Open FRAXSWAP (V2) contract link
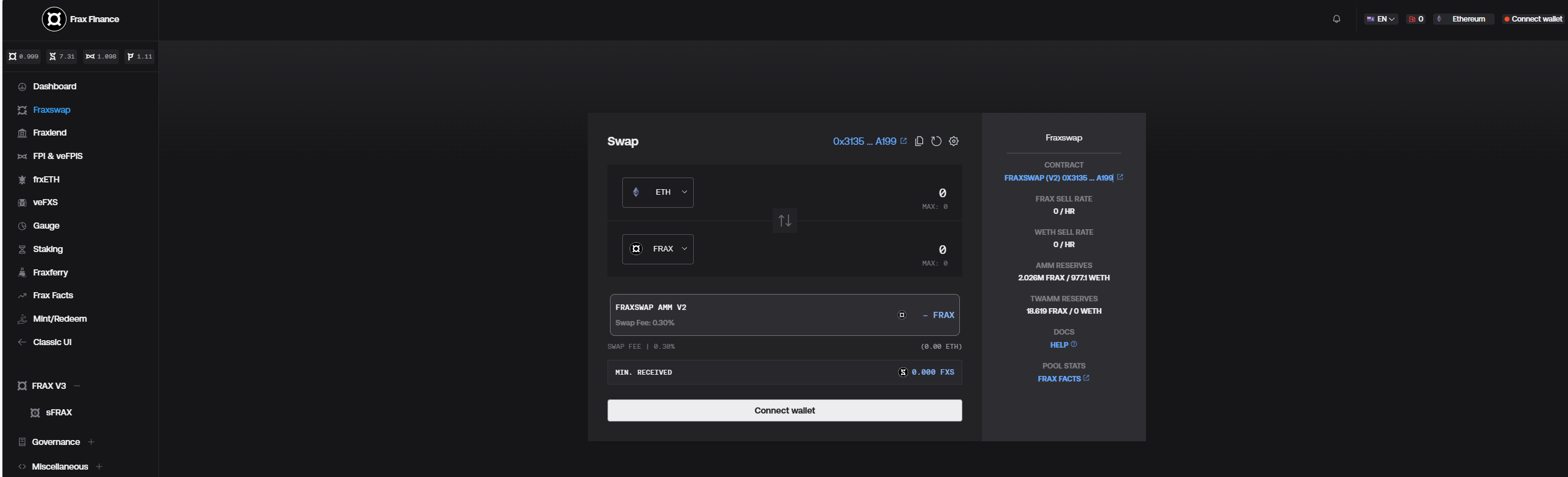 (x=1058, y=177)
